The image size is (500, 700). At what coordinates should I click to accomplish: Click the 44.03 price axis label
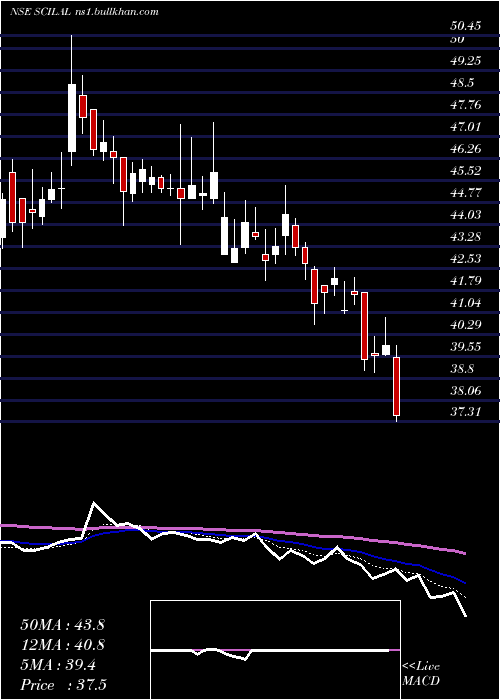pos(466,215)
